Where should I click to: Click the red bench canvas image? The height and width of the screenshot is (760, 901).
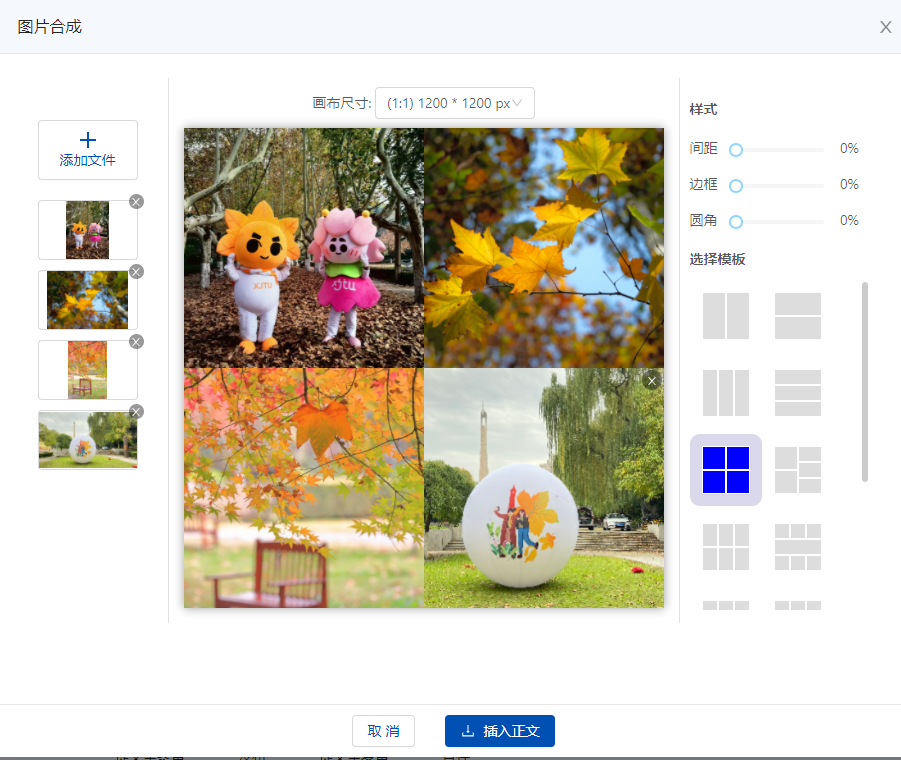coord(304,488)
